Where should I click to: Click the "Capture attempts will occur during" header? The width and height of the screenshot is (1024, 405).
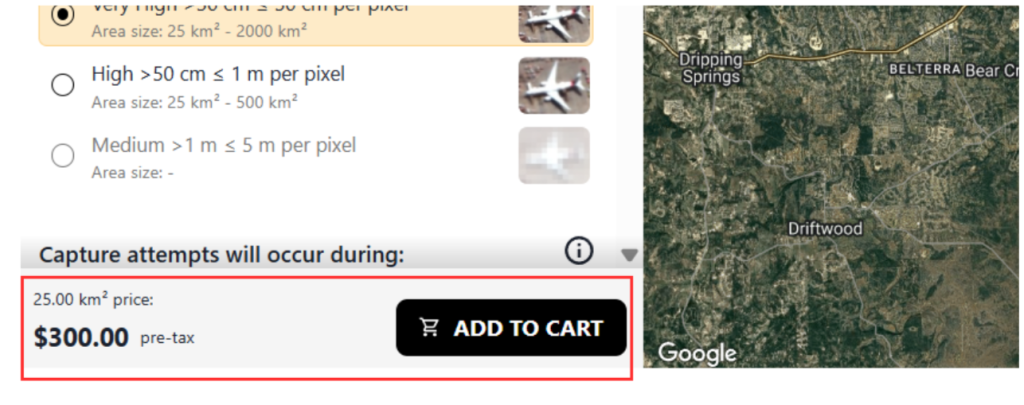click(x=222, y=255)
